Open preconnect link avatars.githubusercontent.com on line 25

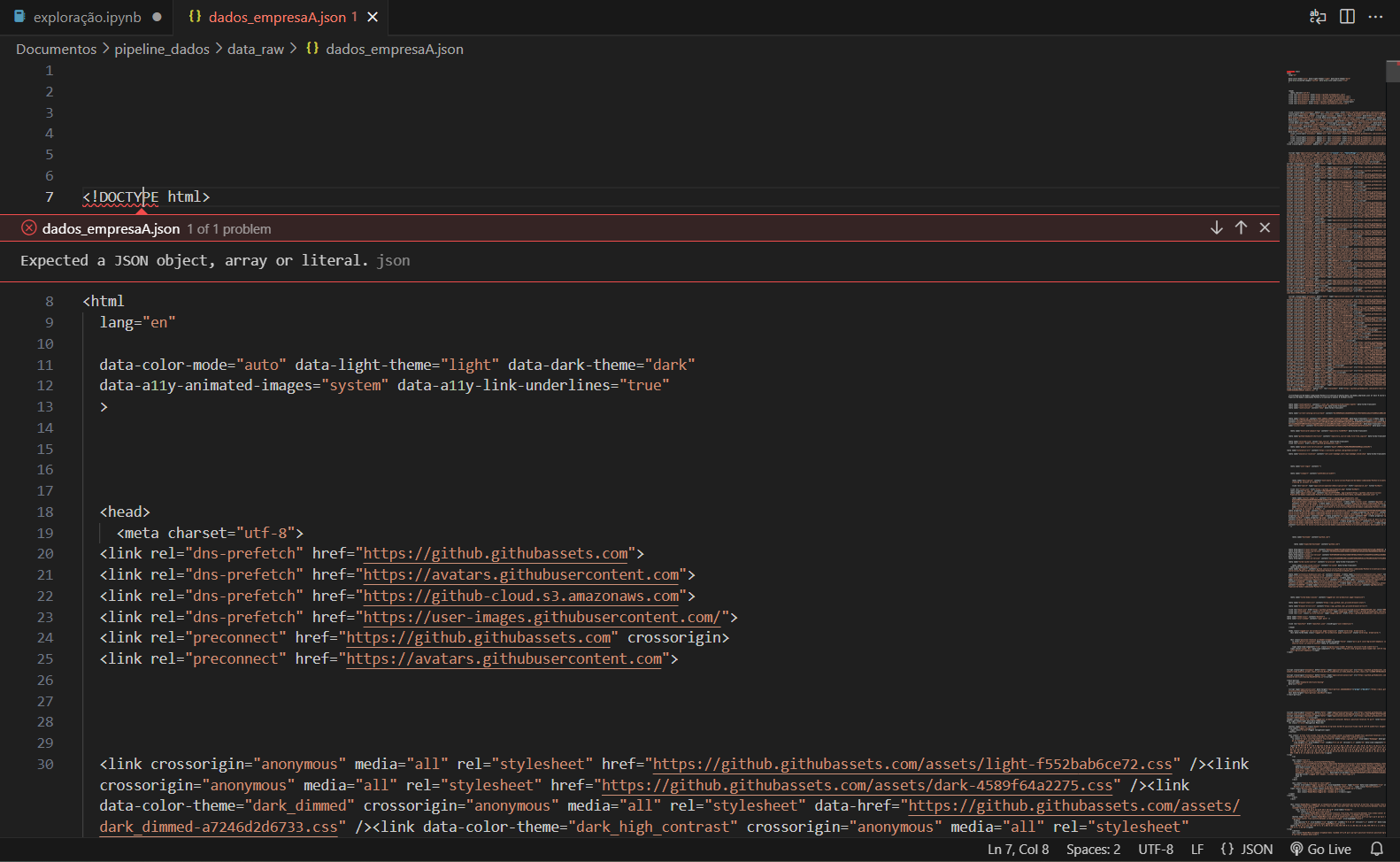(x=504, y=659)
